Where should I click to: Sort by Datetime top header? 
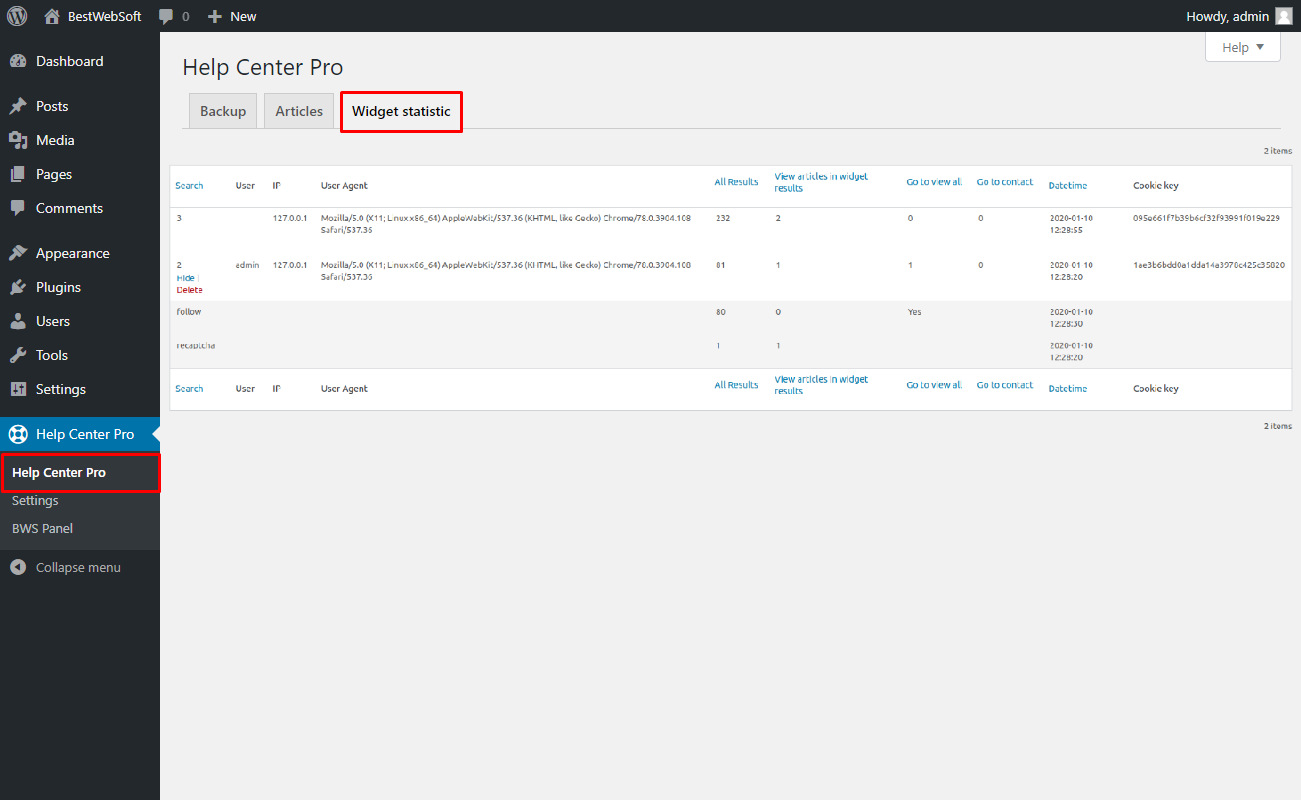click(1068, 186)
